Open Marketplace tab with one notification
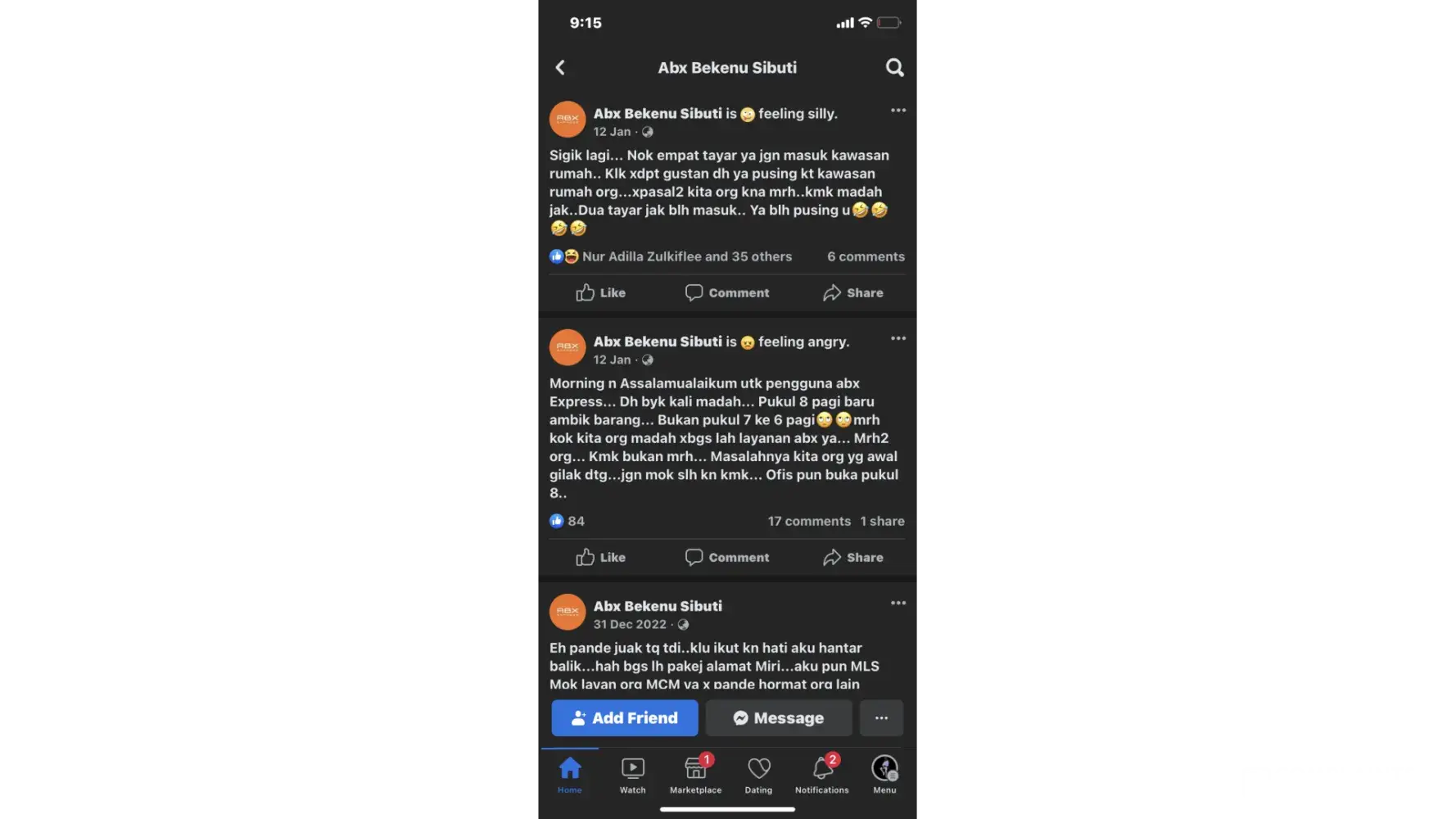1456x819 pixels. pyautogui.click(x=695, y=775)
